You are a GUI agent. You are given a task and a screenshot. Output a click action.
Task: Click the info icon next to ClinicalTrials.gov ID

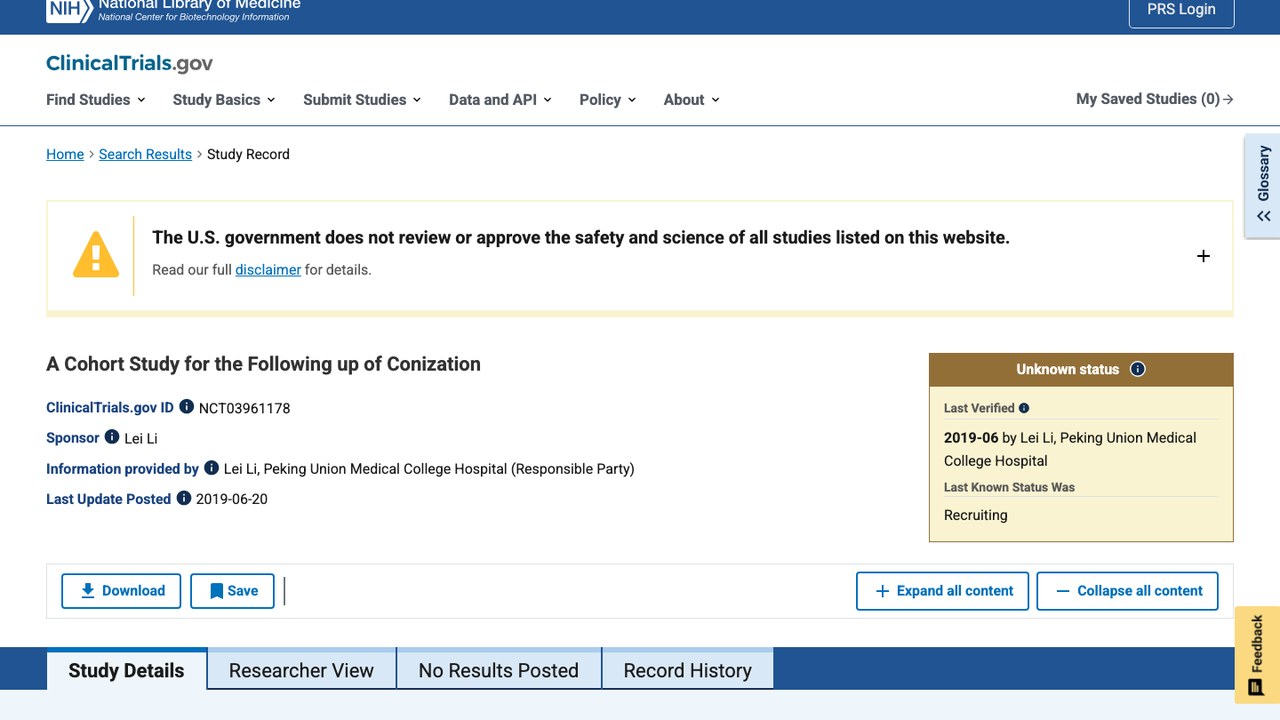(186, 407)
